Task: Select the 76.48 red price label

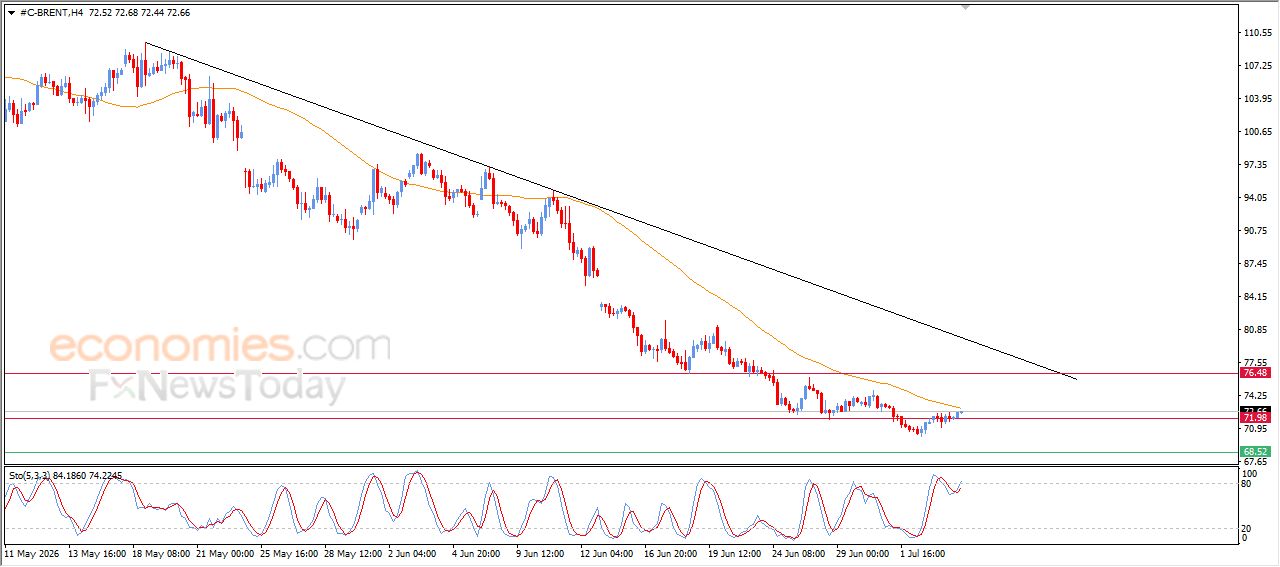Action: tap(1254, 372)
